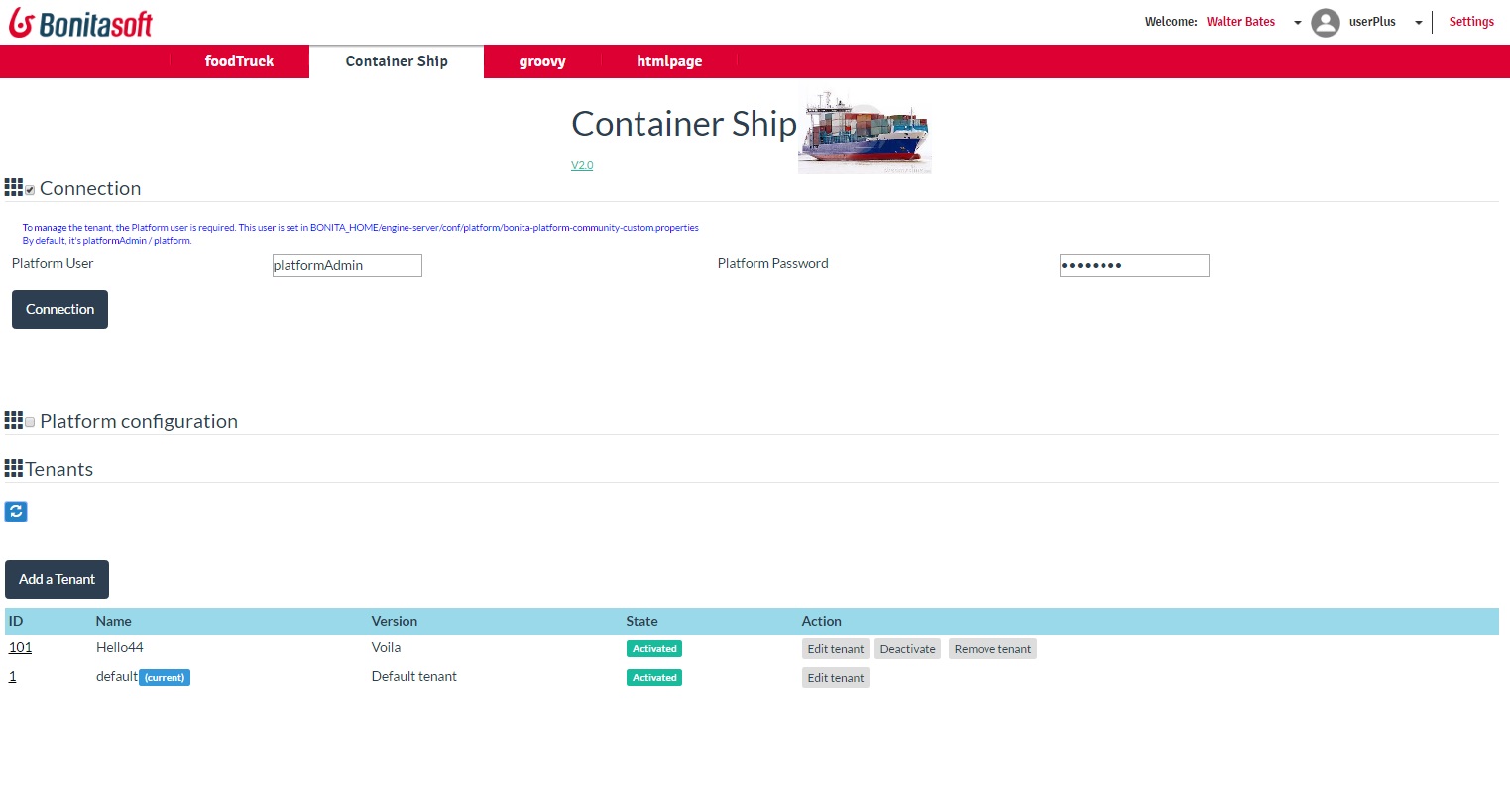The width and height of the screenshot is (1510, 812).
Task: Open tenant ID 1 link
Action: coord(12,676)
